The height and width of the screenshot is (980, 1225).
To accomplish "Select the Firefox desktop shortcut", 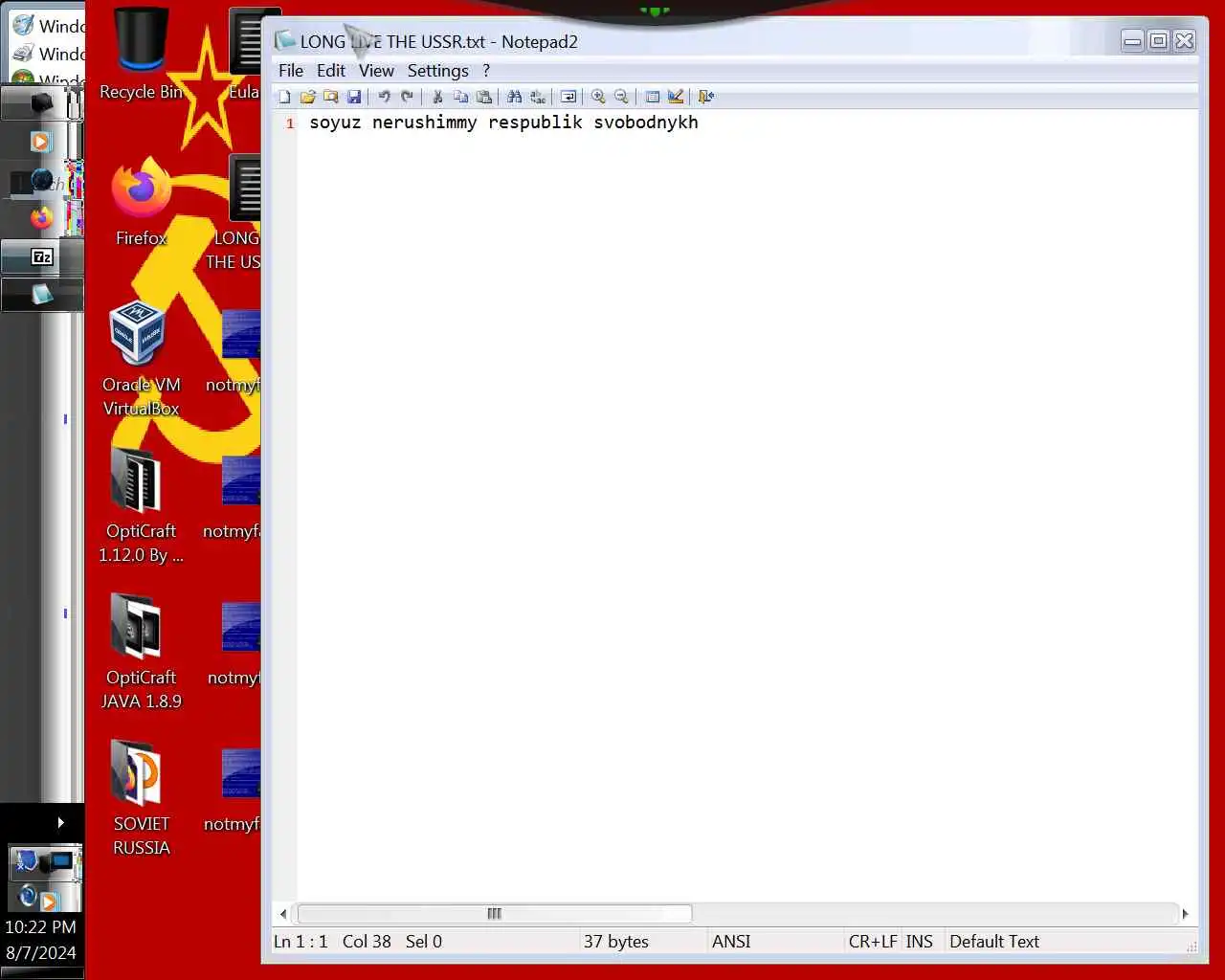I will point(142,202).
